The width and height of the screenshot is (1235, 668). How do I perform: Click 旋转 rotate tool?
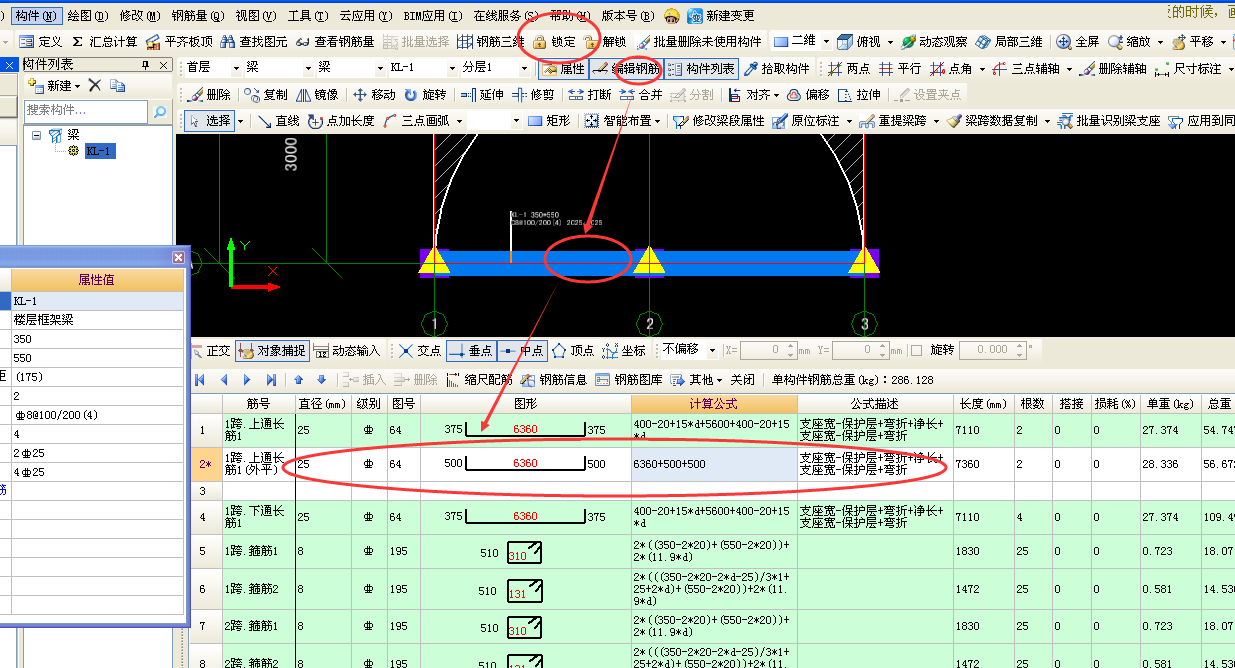(x=425, y=95)
